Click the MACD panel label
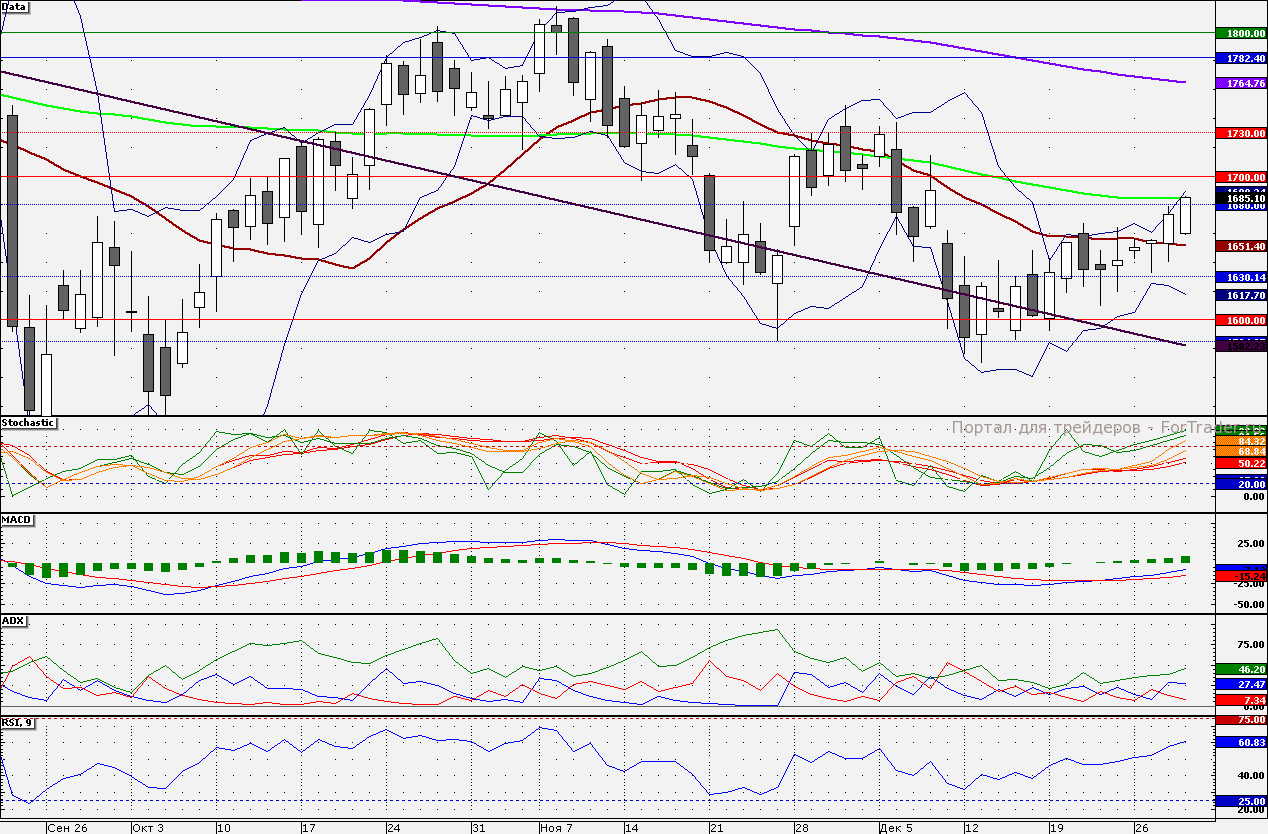Screen dimensions: 1268x834 [x=17, y=520]
